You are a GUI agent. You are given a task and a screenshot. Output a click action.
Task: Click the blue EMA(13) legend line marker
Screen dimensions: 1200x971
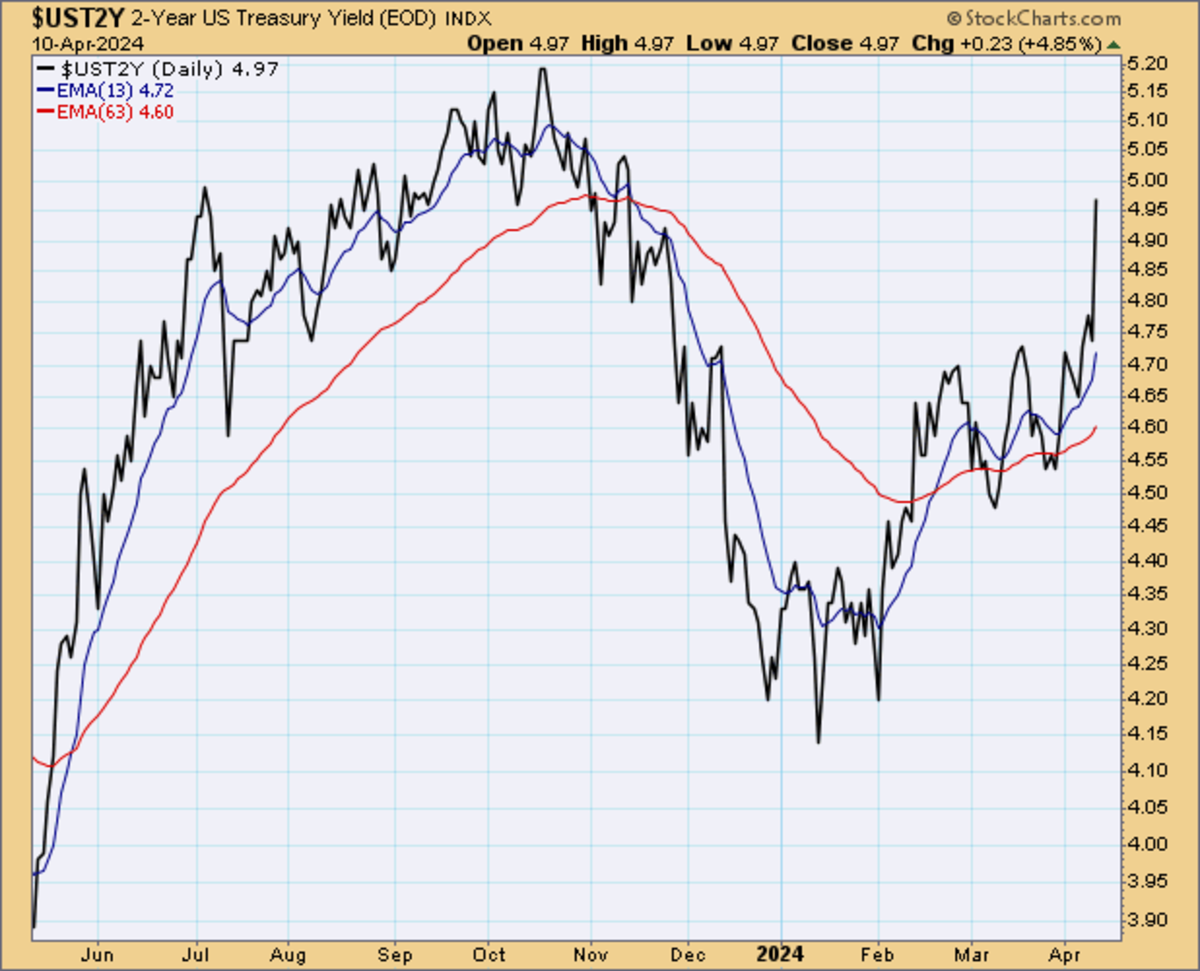[x=47, y=90]
